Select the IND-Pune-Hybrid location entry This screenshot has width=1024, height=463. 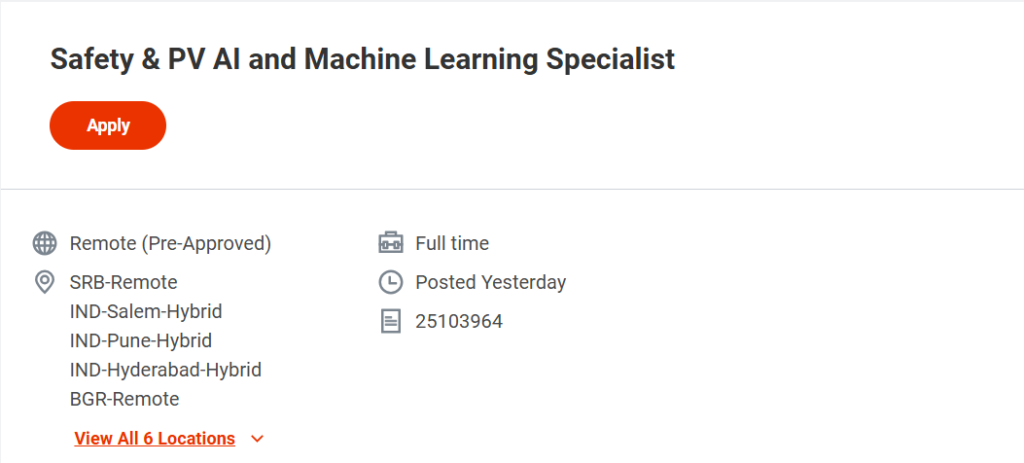pyautogui.click(x=141, y=340)
